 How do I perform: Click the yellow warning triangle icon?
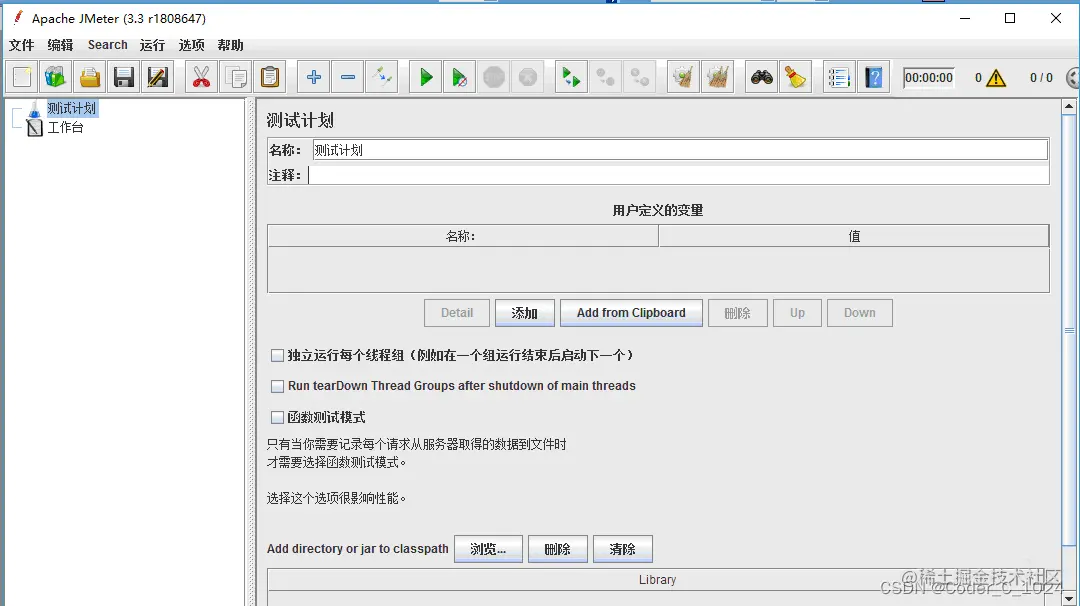pyautogui.click(x=995, y=78)
